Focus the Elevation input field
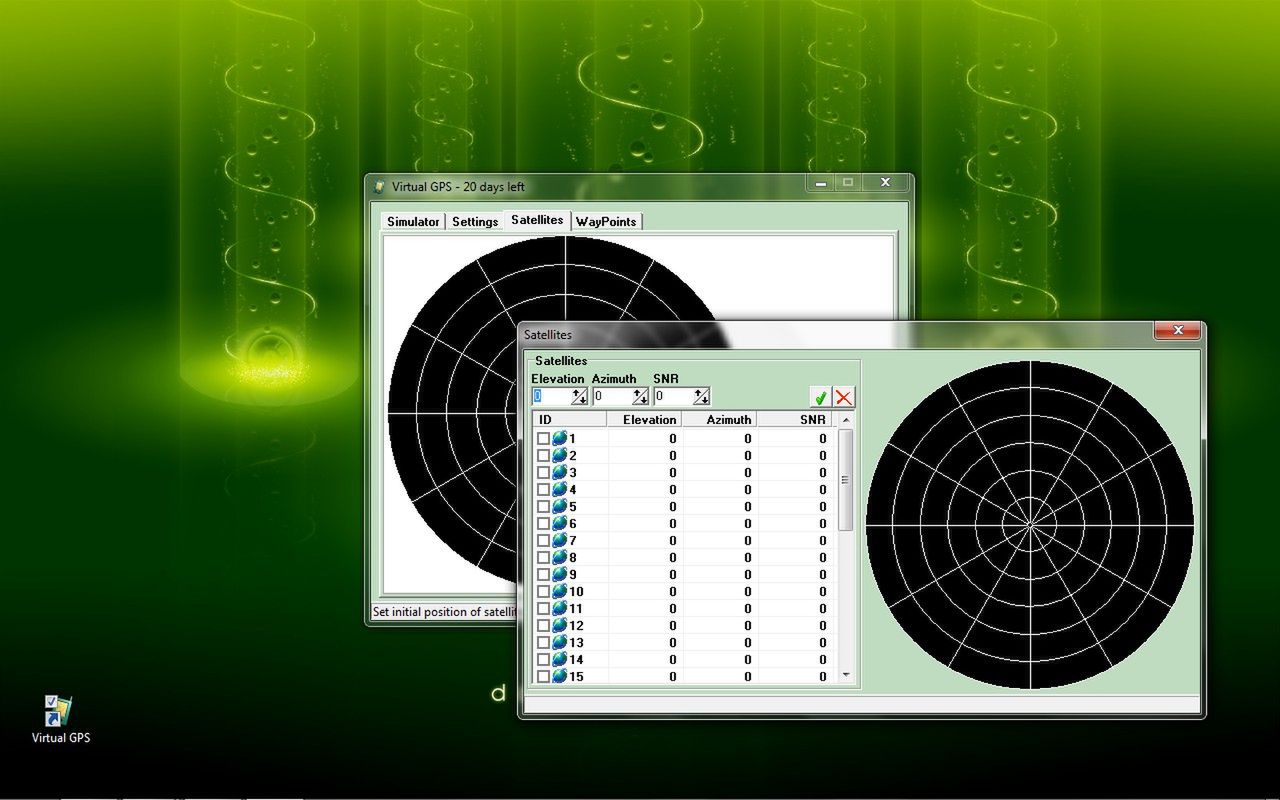Screen dimensions: 1280x800 point(551,397)
